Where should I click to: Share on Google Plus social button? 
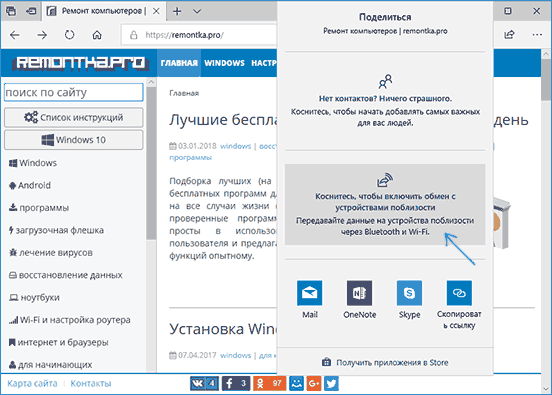[x=314, y=383]
